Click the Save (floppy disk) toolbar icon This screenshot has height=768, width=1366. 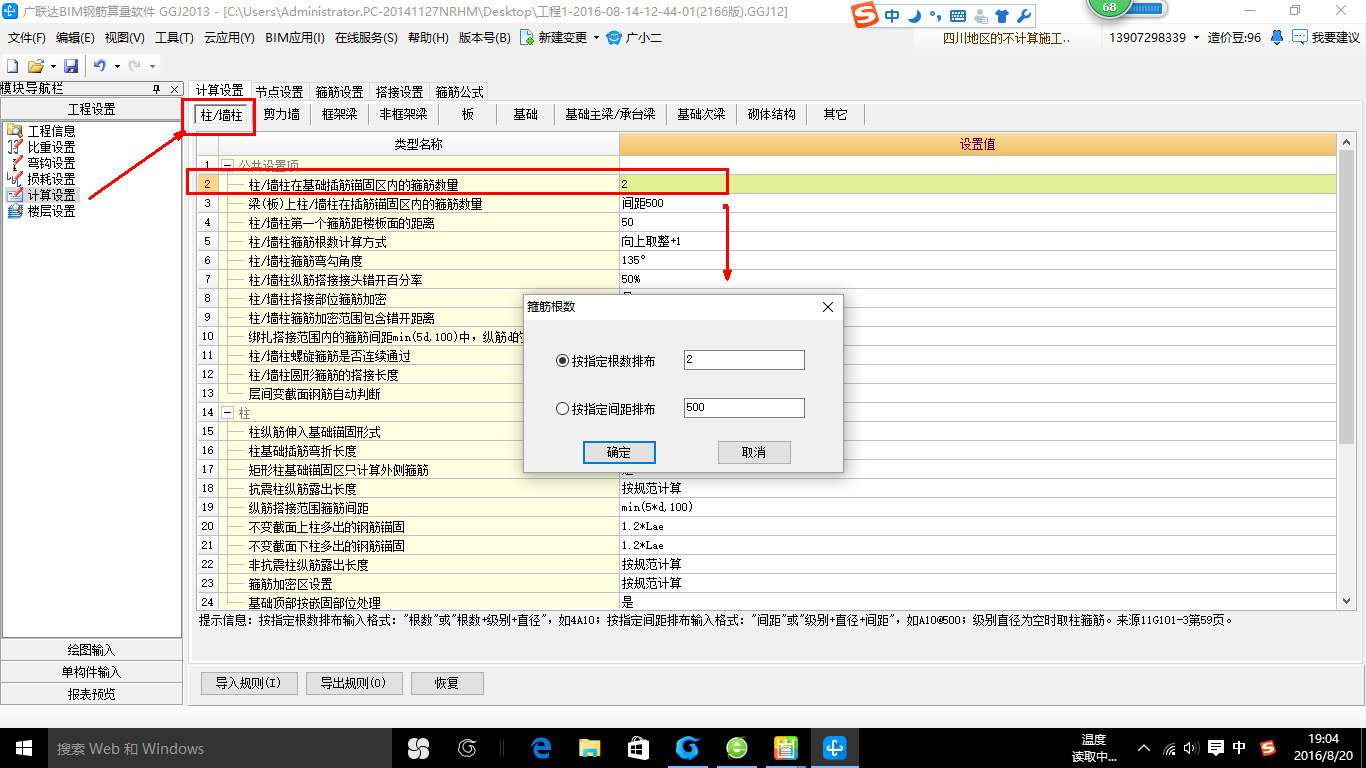71,66
